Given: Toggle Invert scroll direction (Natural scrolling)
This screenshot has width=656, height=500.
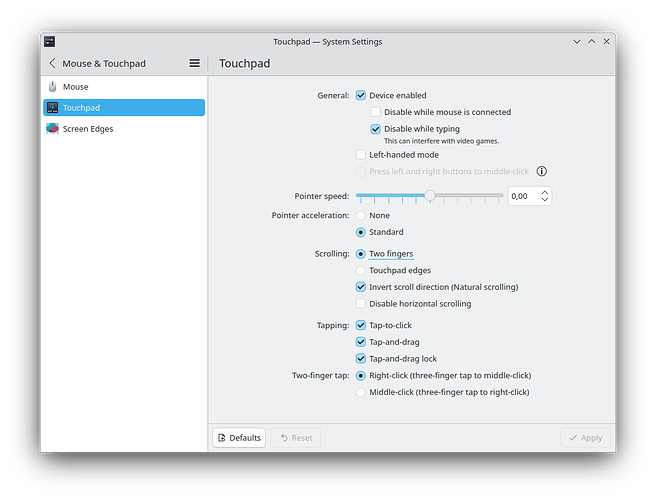Looking at the screenshot, I should point(361,287).
